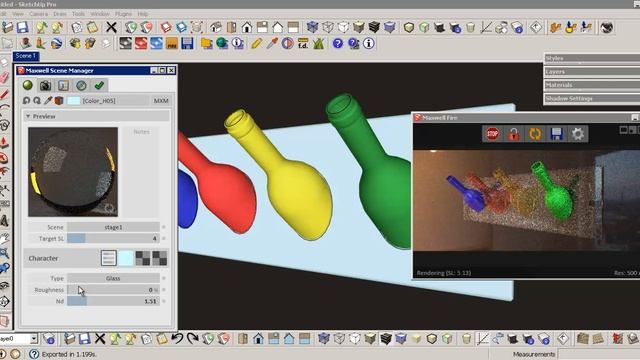This screenshot has height=360, width=640.
Task: Click the light blue Character color swatch
Action: [126, 258]
